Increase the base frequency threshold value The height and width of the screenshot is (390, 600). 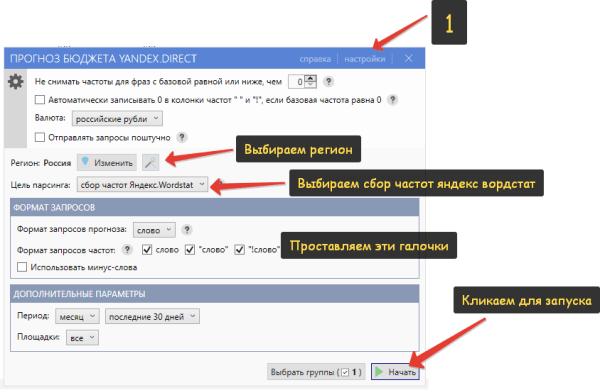tap(311, 78)
